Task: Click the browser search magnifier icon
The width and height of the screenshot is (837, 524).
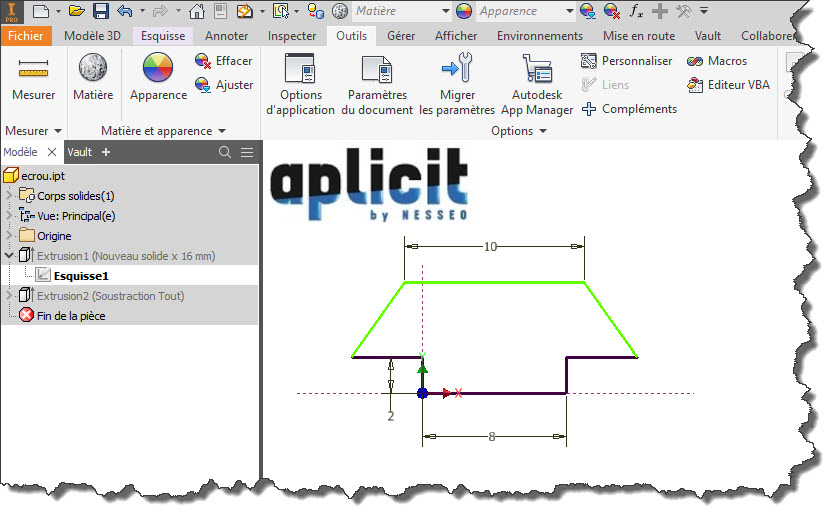Action: pyautogui.click(x=226, y=152)
